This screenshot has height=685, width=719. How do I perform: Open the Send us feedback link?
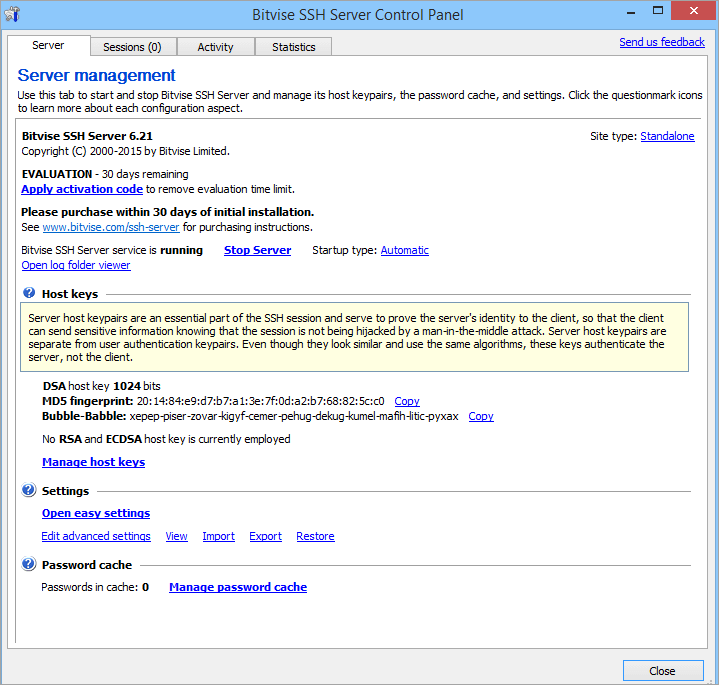pyautogui.click(x=662, y=42)
